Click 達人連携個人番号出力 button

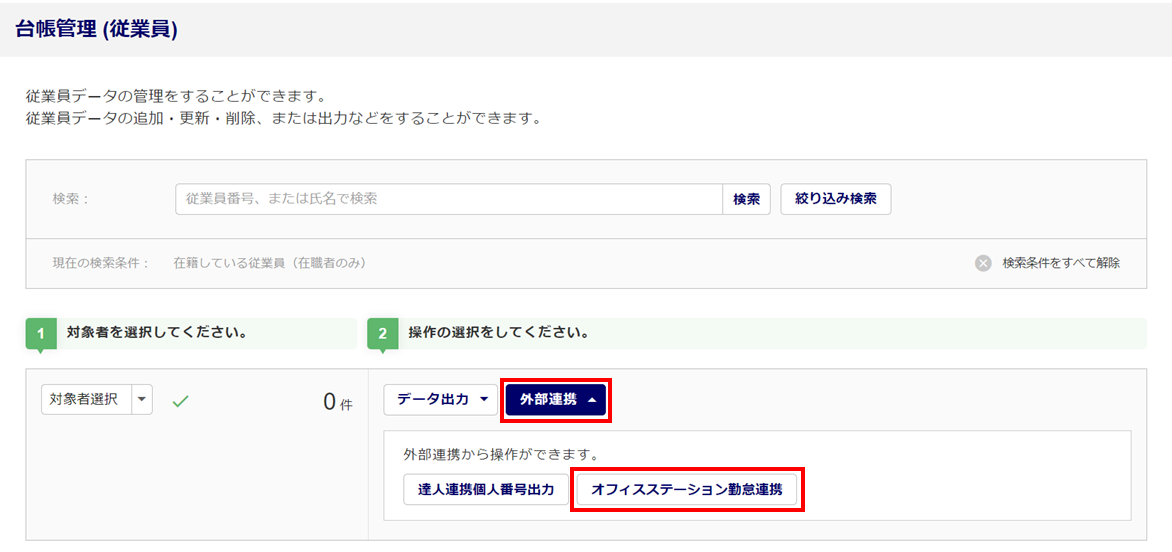coord(486,490)
